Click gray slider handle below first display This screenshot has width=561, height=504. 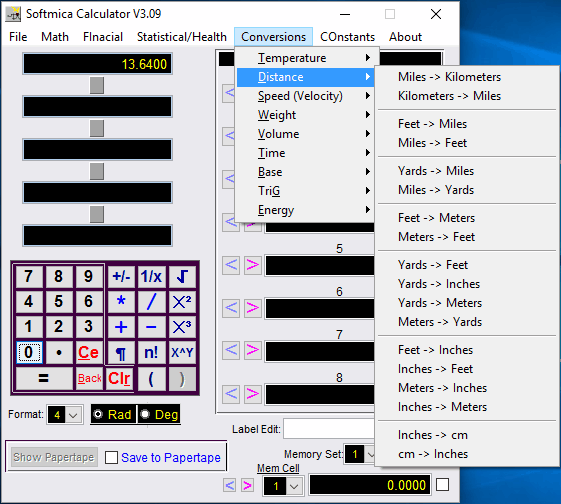[x=97, y=85]
